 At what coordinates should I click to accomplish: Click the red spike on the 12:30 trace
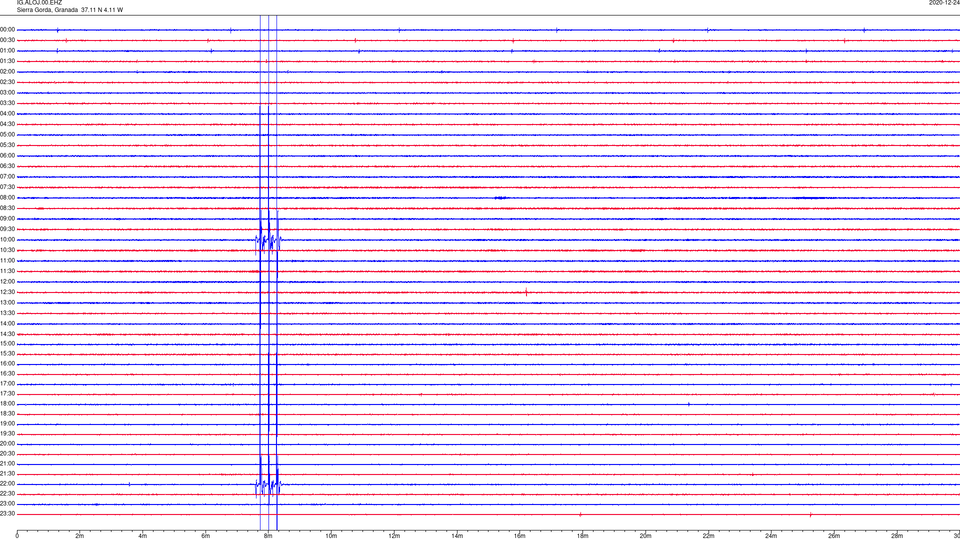[527, 292]
